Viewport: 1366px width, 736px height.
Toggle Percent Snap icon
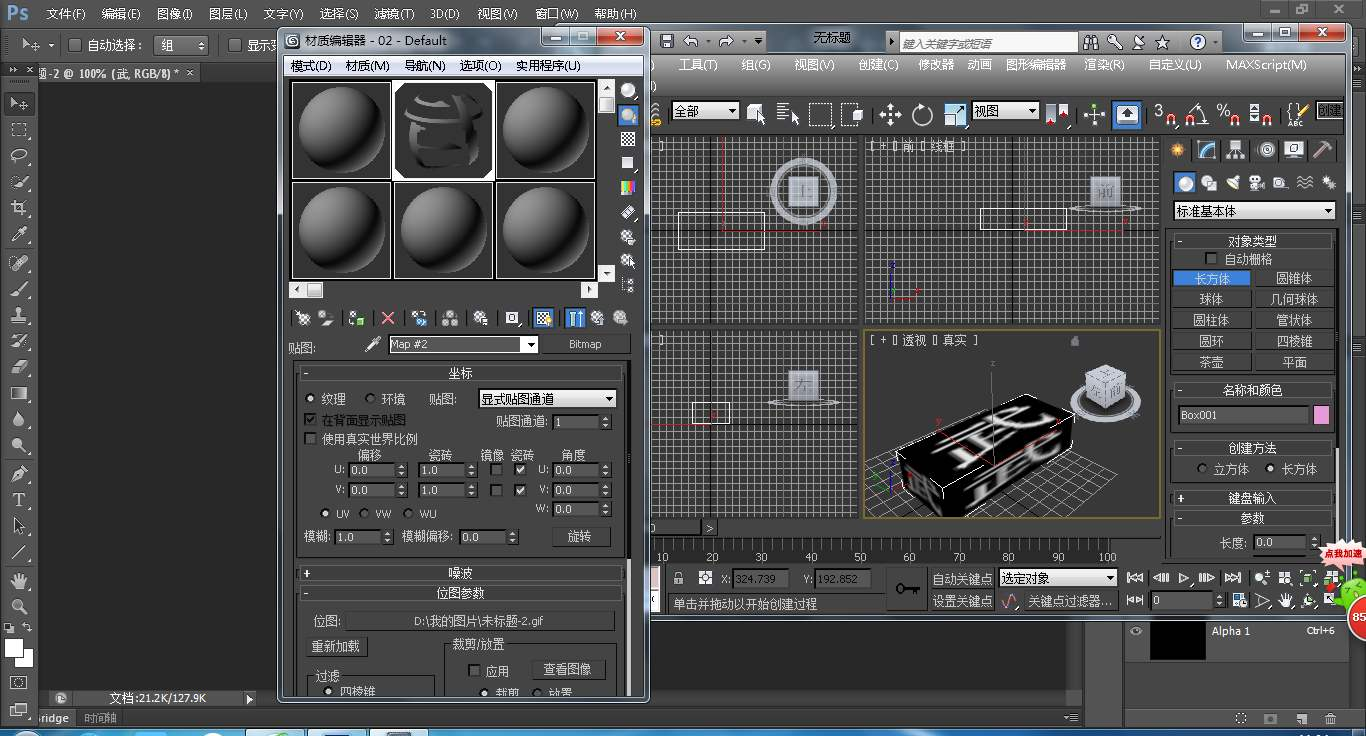tap(1229, 114)
